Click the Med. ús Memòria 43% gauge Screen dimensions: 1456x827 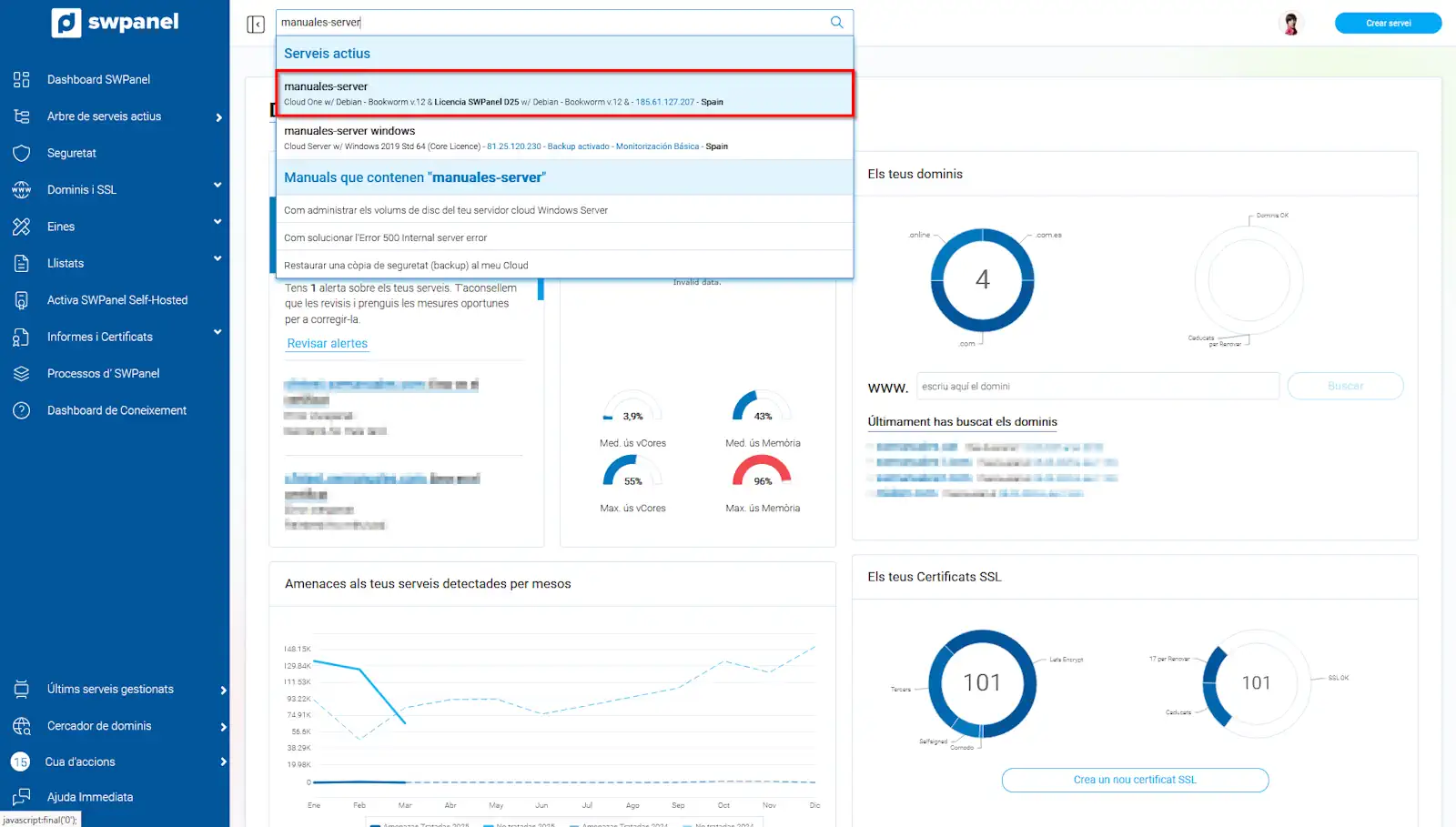[x=763, y=407]
